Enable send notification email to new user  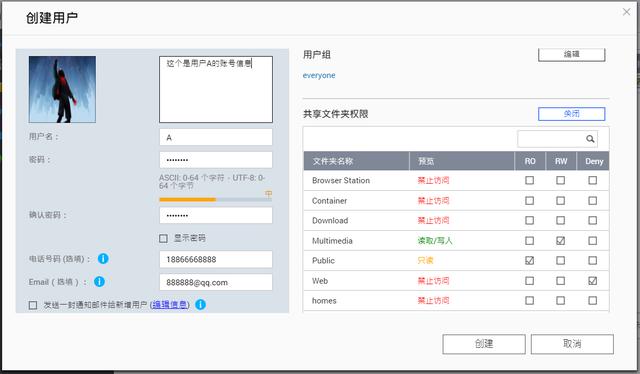(x=33, y=305)
